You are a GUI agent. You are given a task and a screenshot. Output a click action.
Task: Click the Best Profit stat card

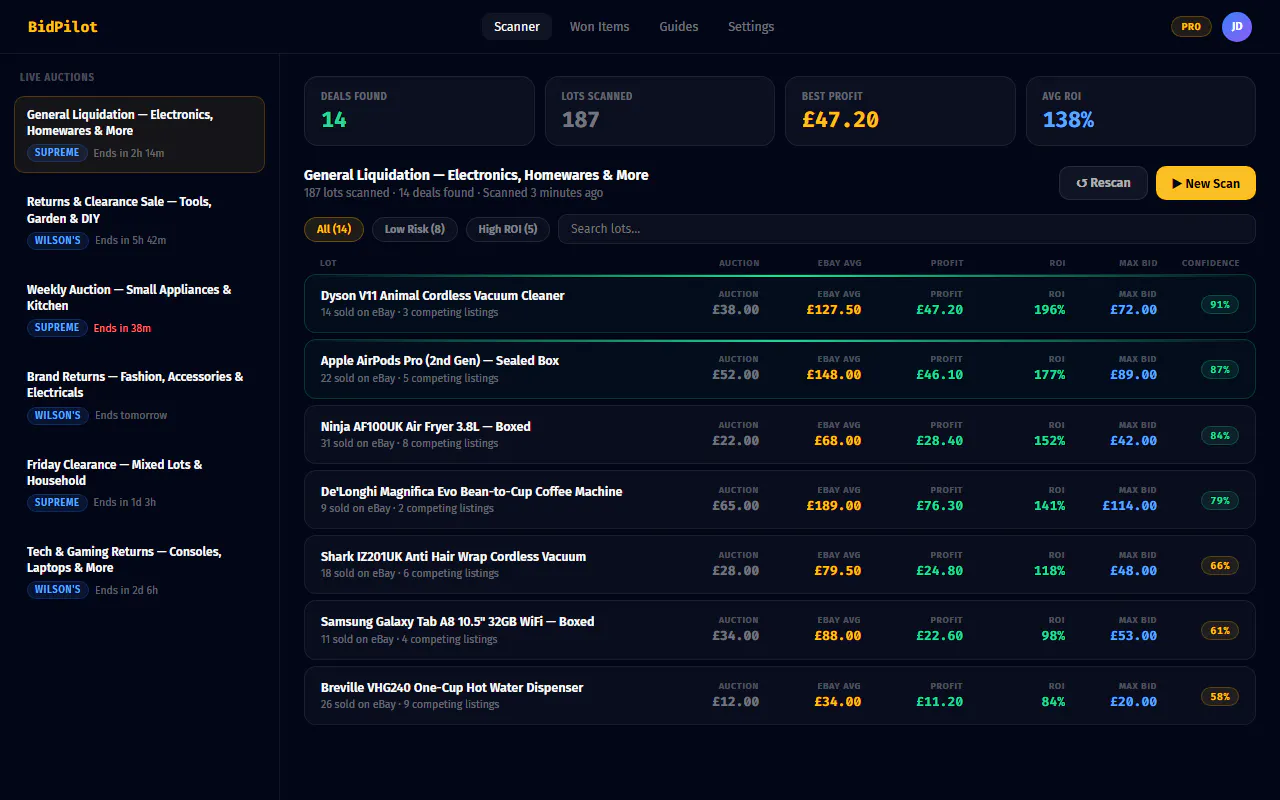coord(900,111)
